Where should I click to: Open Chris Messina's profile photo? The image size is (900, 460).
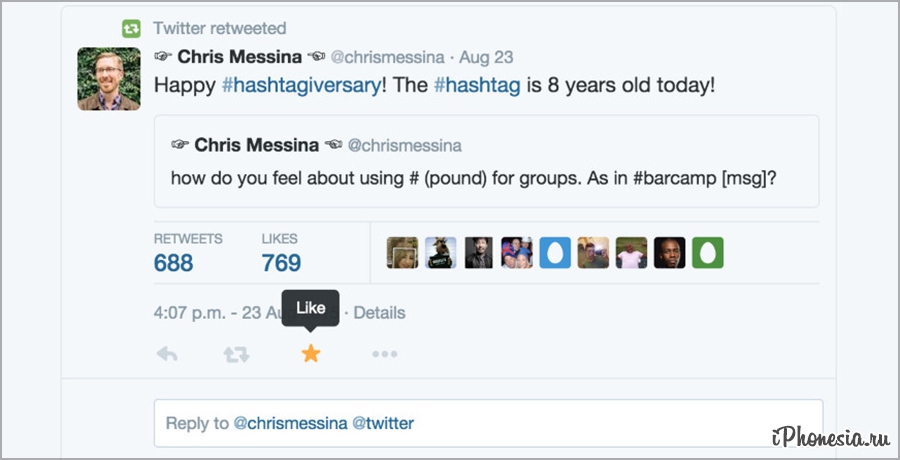[109, 78]
